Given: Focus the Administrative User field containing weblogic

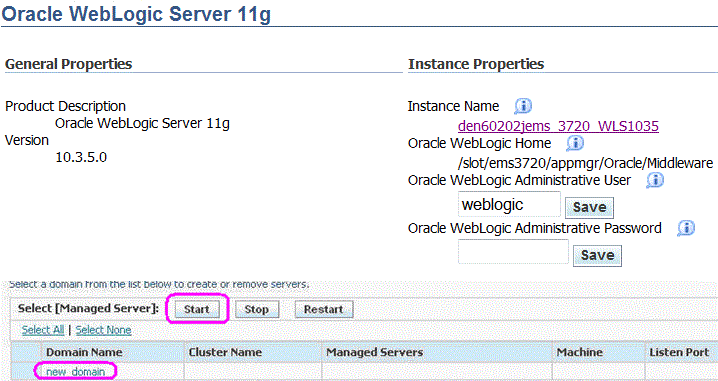Looking at the screenshot, I should tap(509, 204).
